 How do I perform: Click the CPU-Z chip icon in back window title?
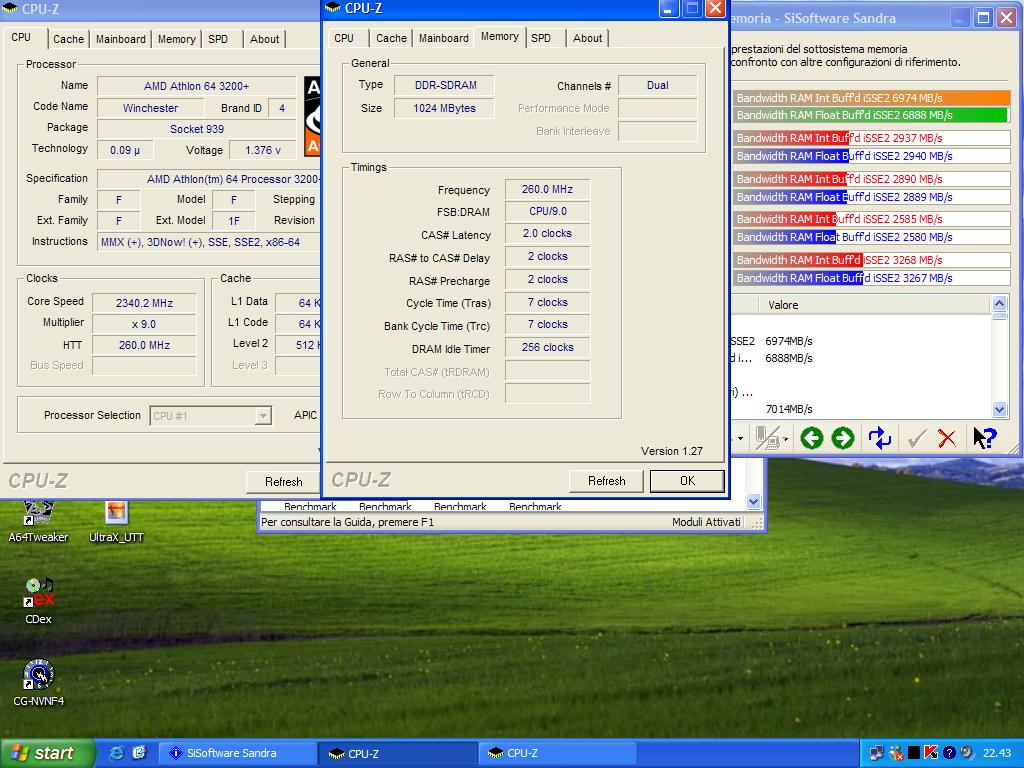10,8
